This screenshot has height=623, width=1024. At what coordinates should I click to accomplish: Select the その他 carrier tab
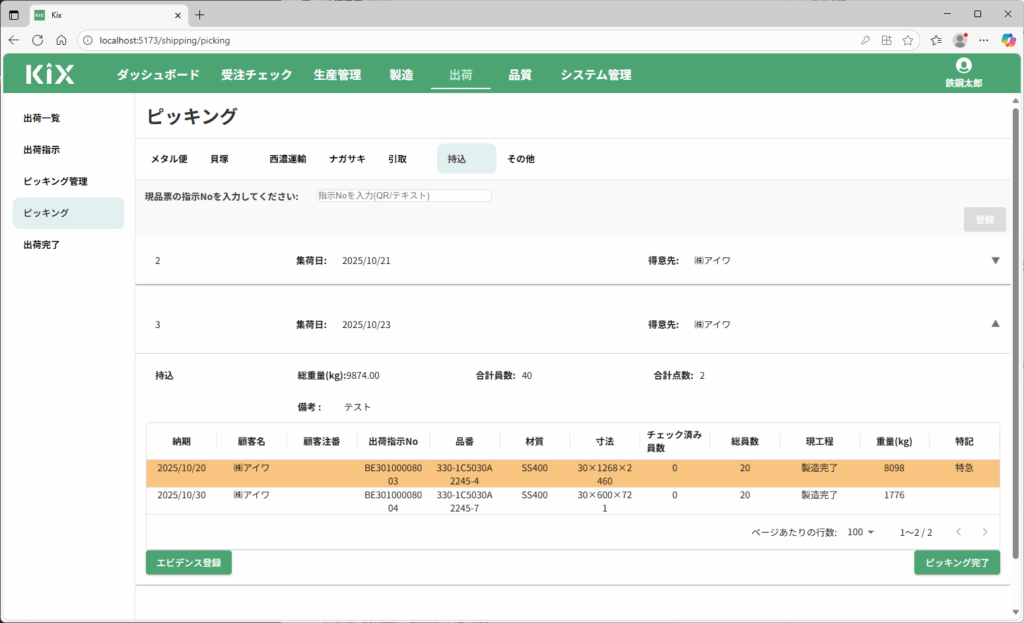point(520,159)
